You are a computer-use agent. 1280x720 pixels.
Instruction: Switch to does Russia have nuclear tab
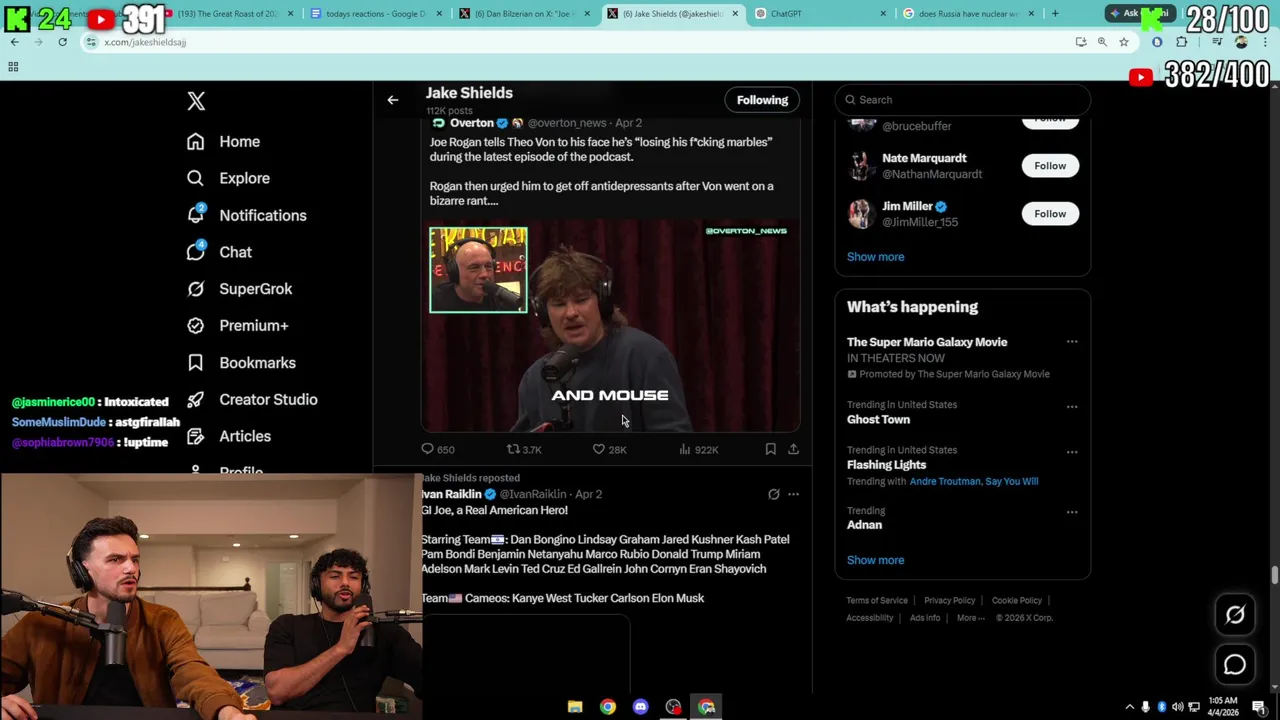(x=968, y=14)
